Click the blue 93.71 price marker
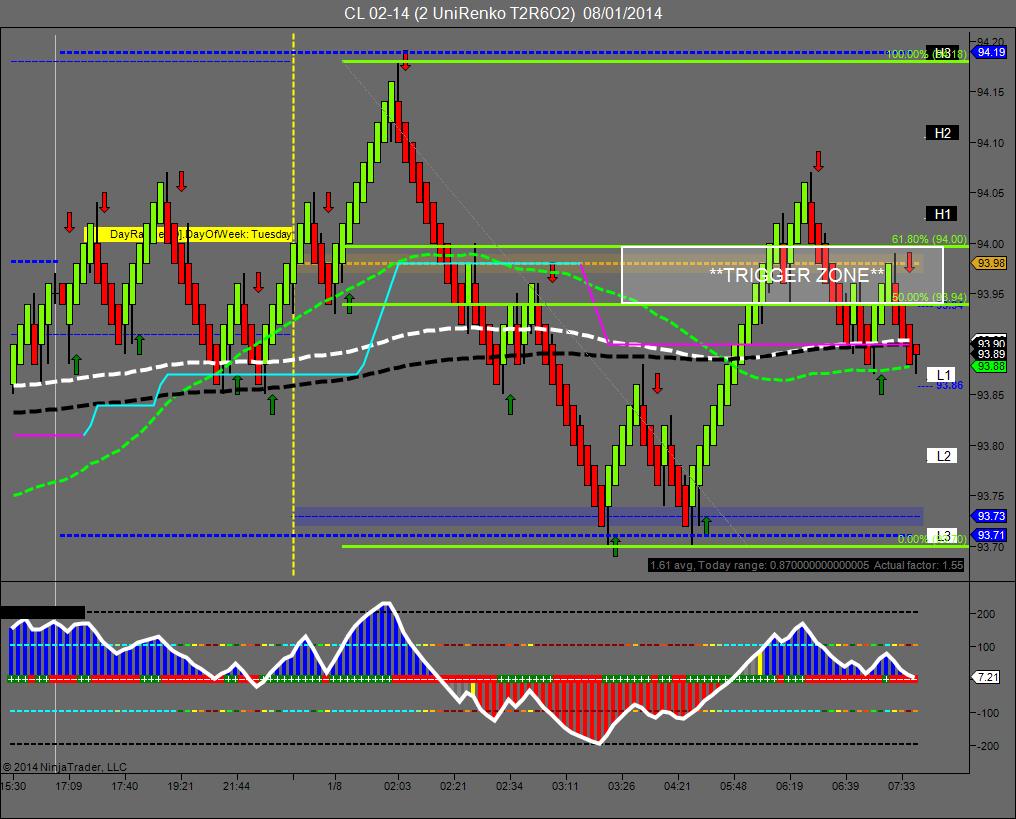This screenshot has height=819, width=1016. [990, 535]
